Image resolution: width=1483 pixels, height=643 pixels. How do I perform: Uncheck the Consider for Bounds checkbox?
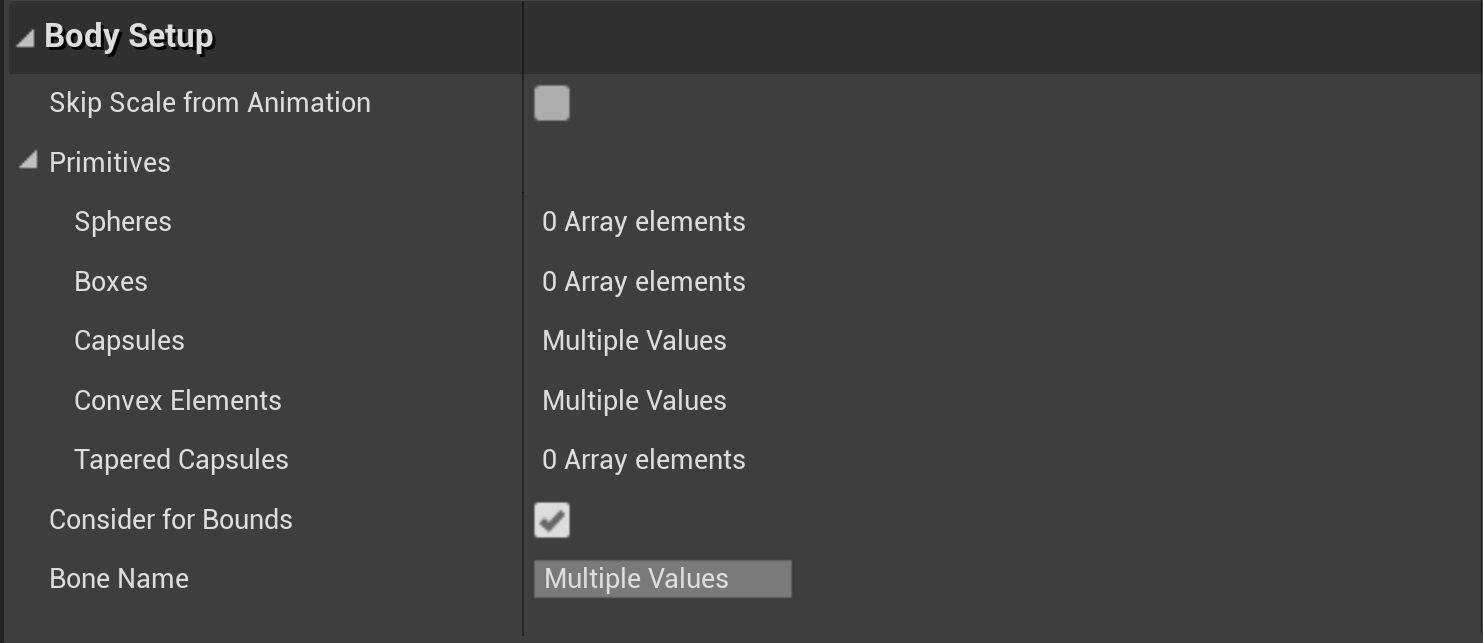coord(552,520)
